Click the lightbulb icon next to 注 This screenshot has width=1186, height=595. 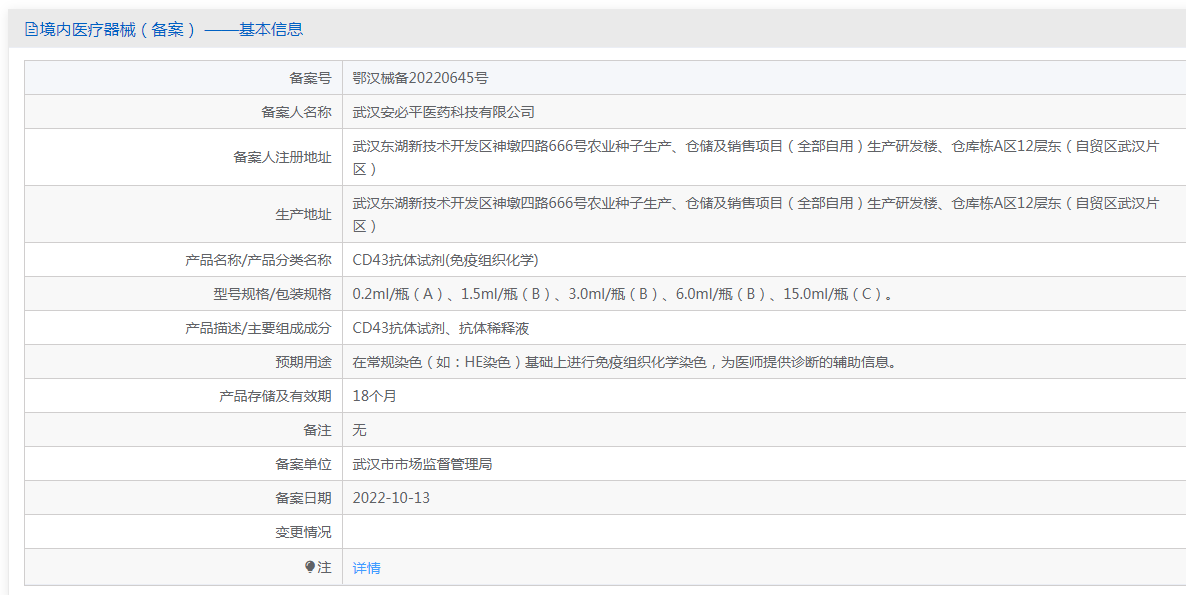pos(310,567)
